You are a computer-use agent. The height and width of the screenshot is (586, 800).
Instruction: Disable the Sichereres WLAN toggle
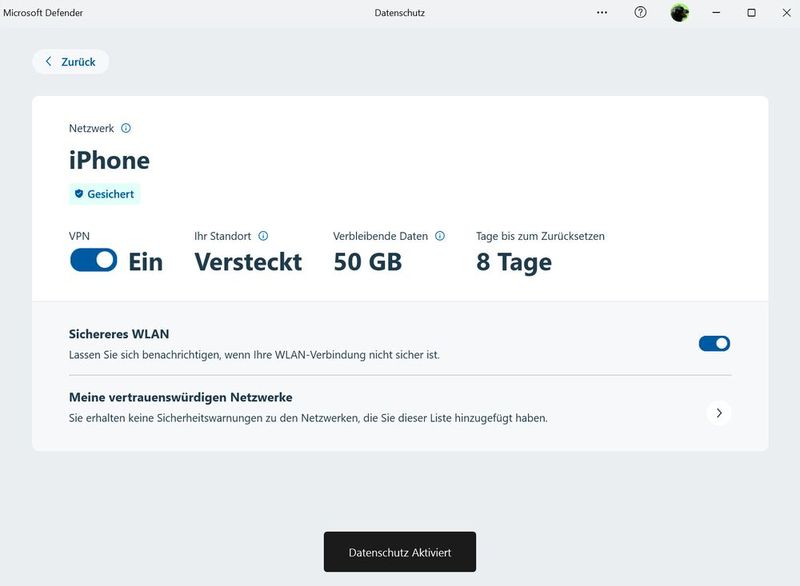[x=714, y=344]
